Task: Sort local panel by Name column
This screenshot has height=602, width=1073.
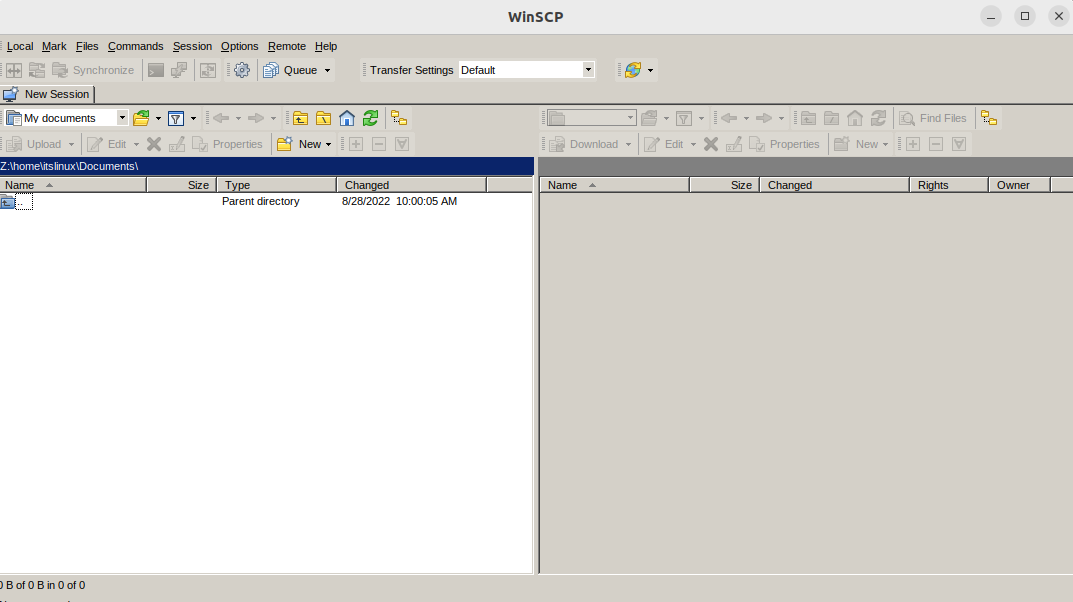Action: pos(73,185)
